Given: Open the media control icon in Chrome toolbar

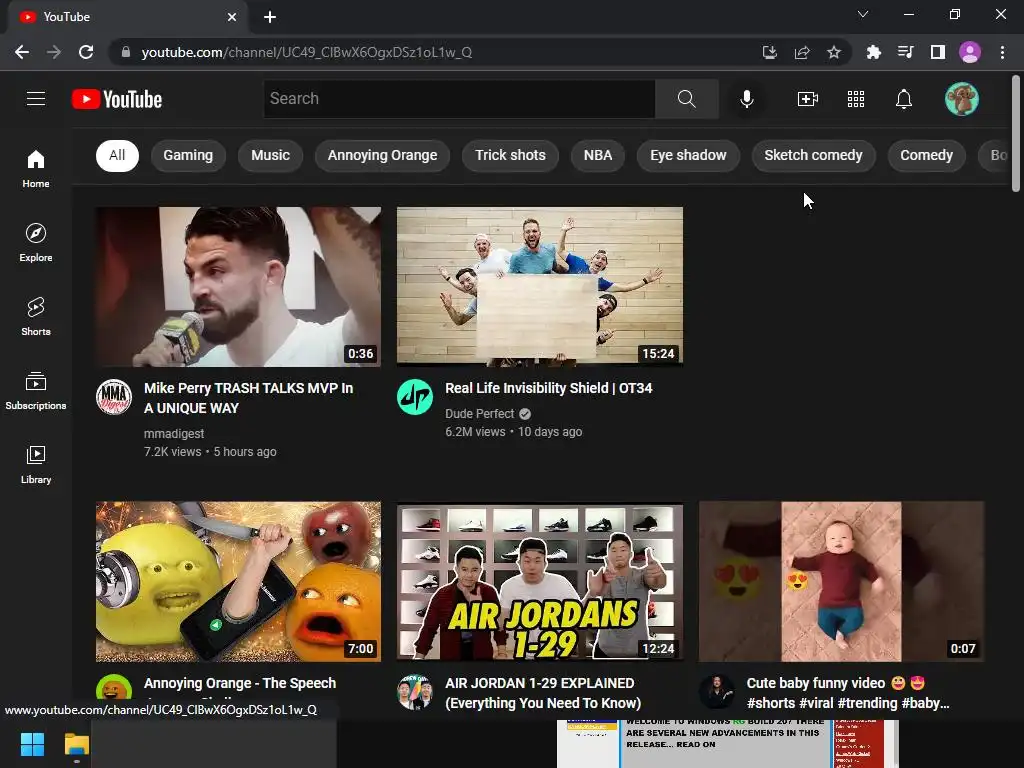Looking at the screenshot, I should coord(905,52).
